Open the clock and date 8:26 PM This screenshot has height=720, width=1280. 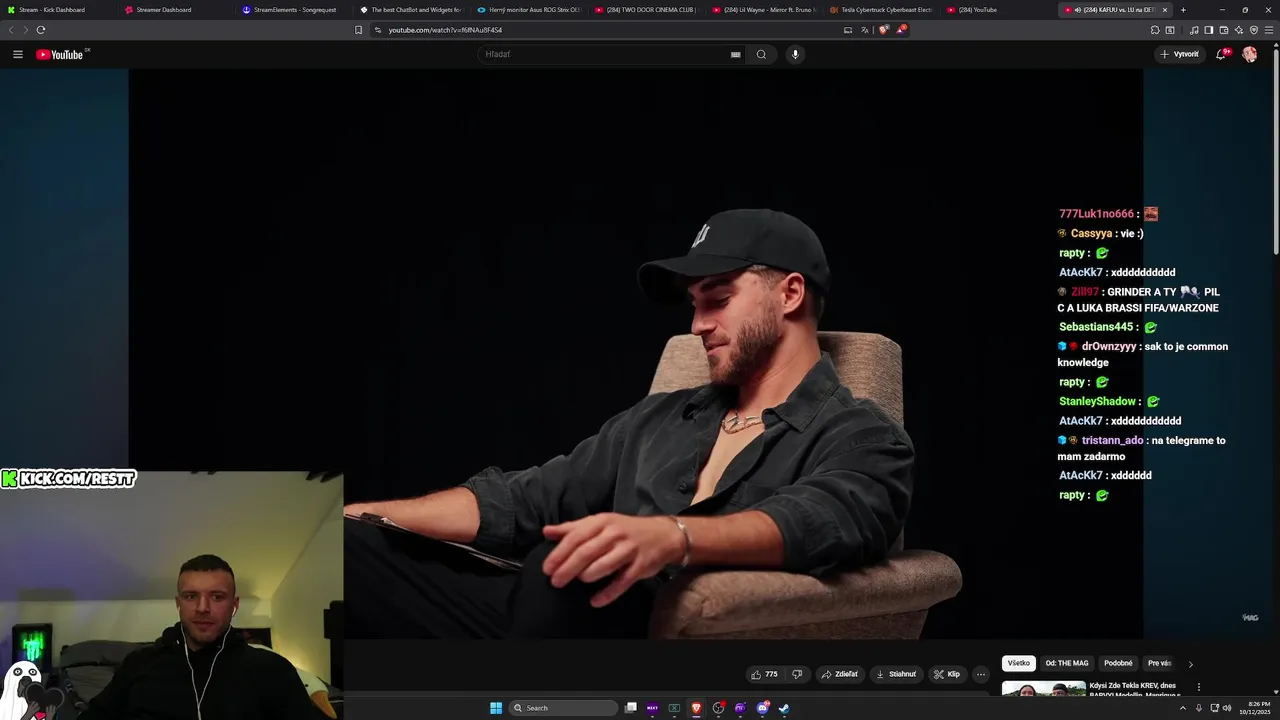(1254, 708)
